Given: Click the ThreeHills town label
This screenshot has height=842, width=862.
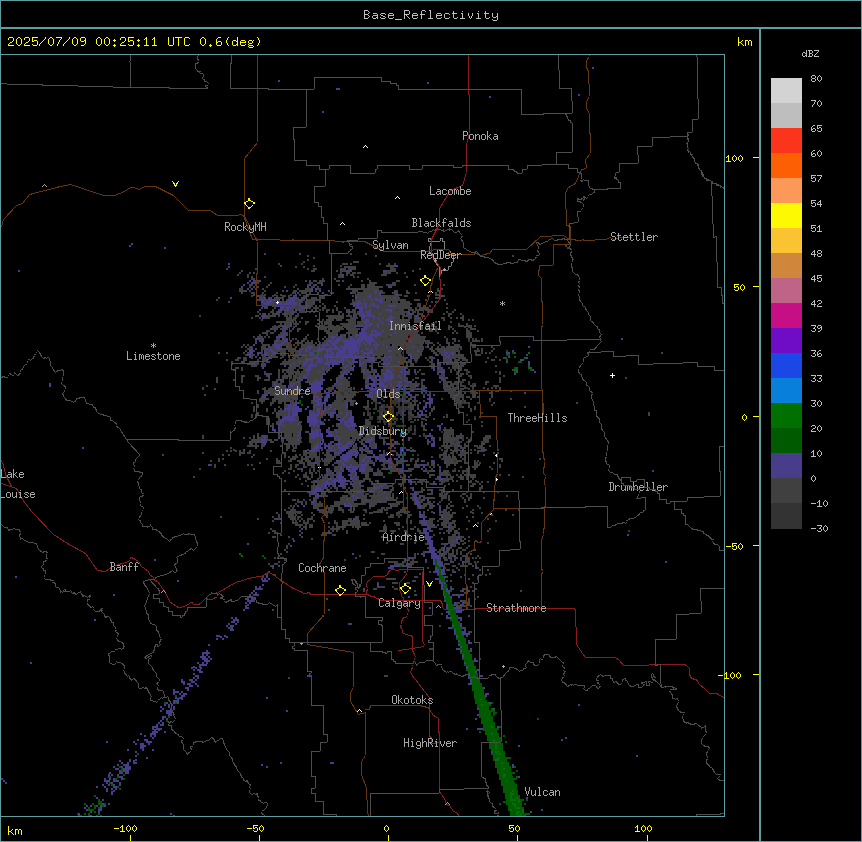Looking at the screenshot, I should click(x=537, y=418).
